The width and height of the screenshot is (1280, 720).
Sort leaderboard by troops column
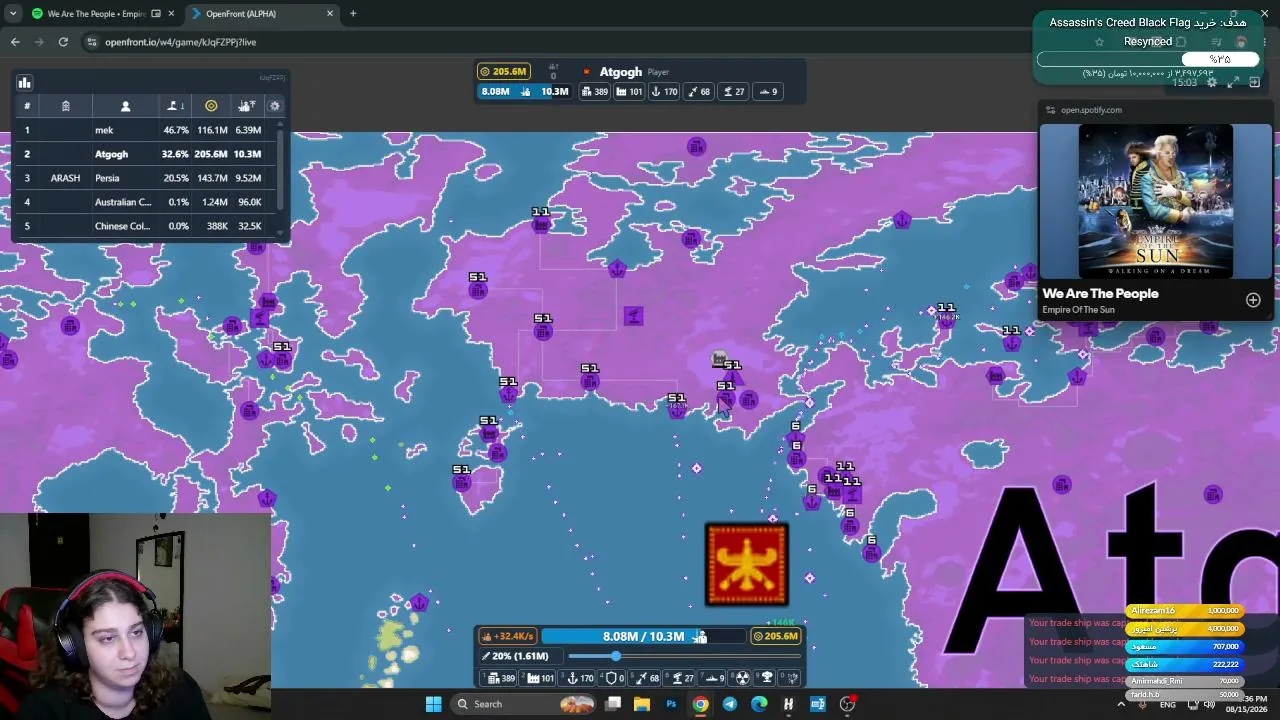(246, 106)
